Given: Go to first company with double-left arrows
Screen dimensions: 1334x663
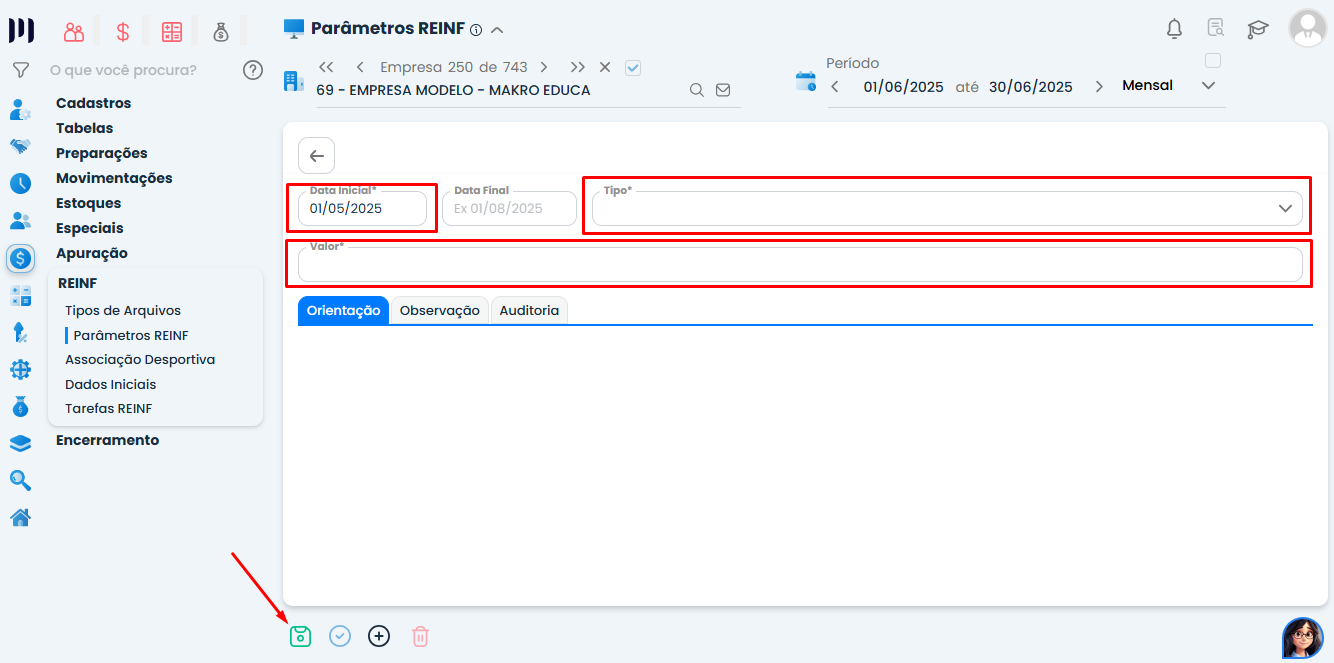Looking at the screenshot, I should click(x=326, y=67).
